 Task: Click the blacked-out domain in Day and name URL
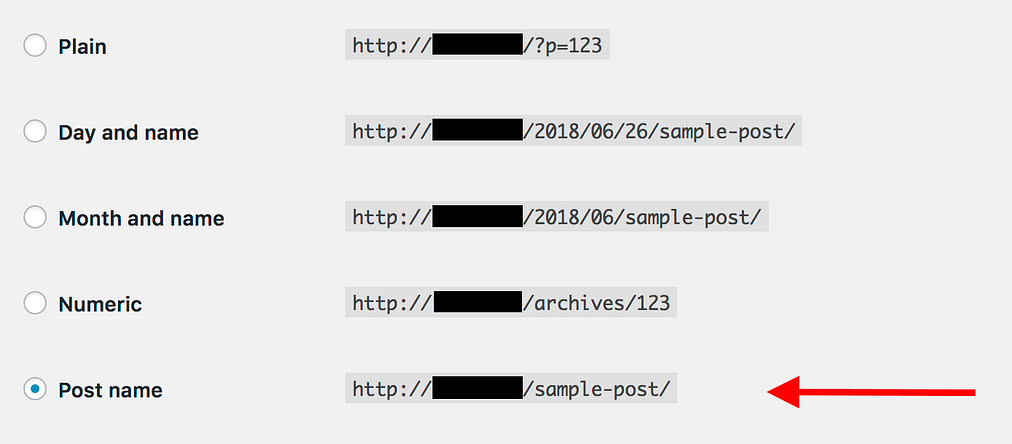478,130
